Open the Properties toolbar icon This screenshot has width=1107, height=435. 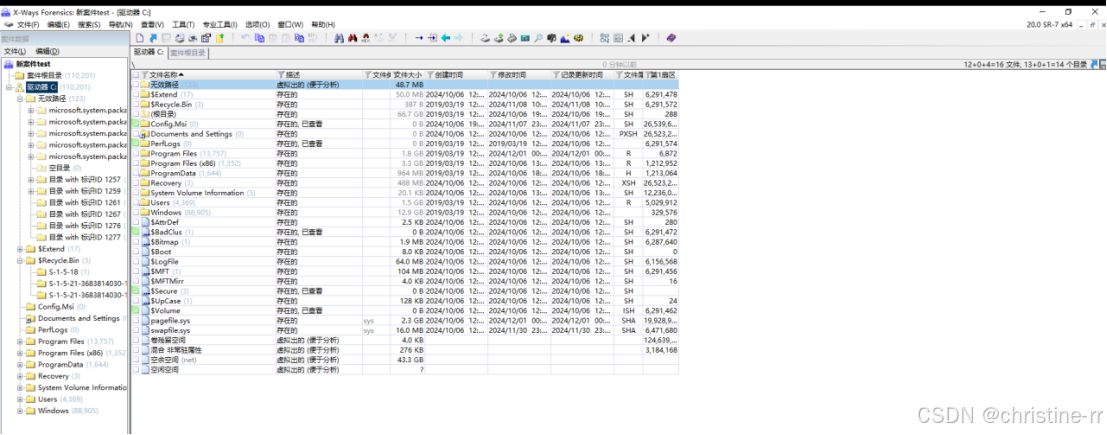click(x=205, y=38)
